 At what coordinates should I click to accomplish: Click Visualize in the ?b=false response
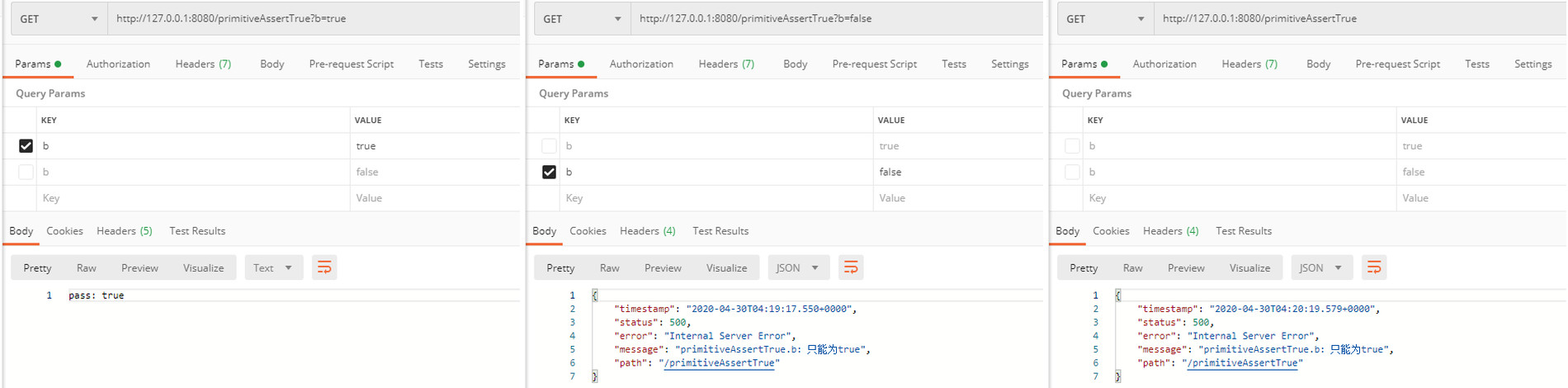click(726, 267)
